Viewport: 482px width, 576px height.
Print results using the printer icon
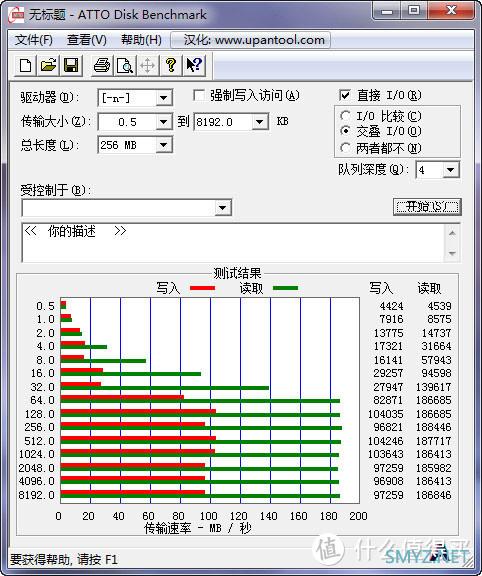pos(102,66)
